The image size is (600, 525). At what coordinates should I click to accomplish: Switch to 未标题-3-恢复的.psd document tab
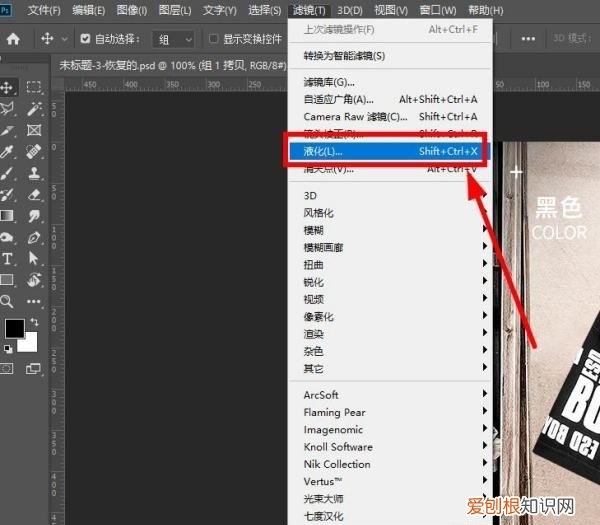coord(173,66)
